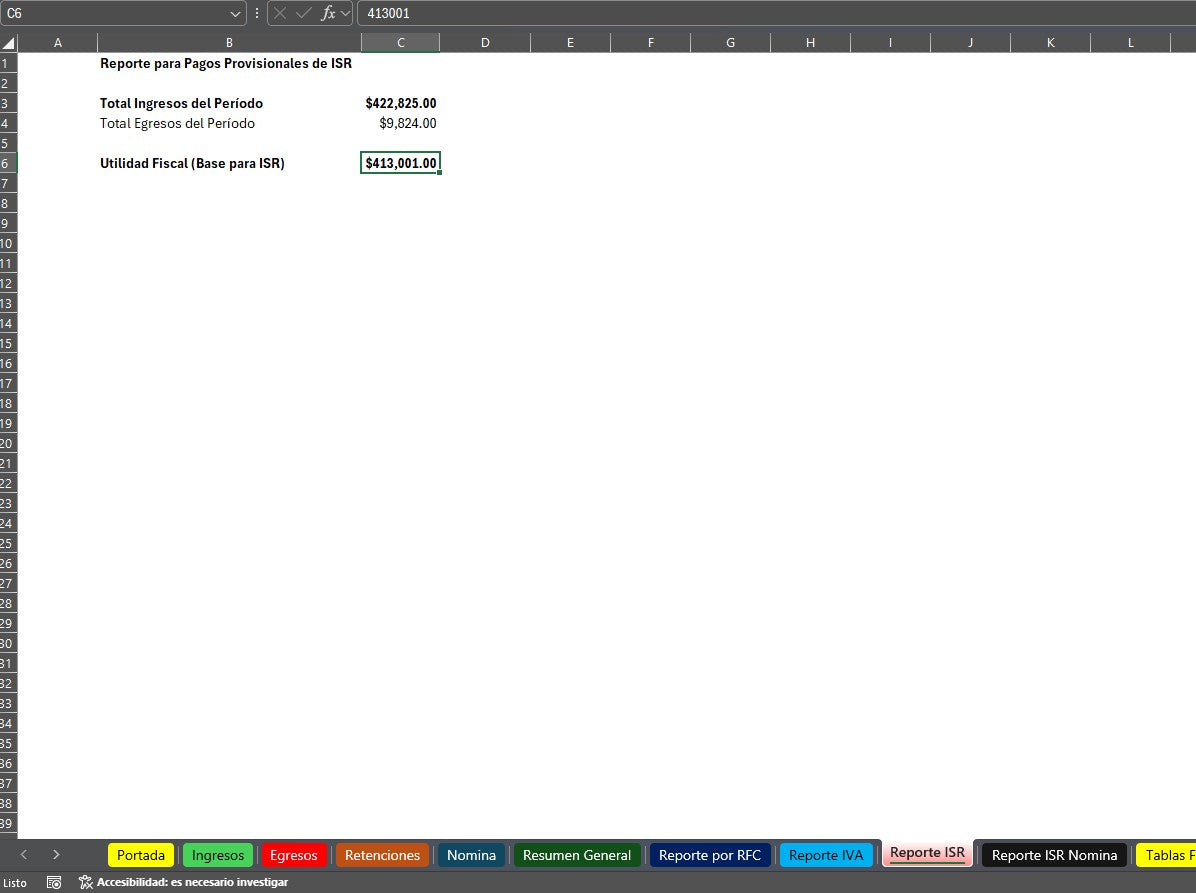Expand the formula bar options chevron

pos(346,14)
